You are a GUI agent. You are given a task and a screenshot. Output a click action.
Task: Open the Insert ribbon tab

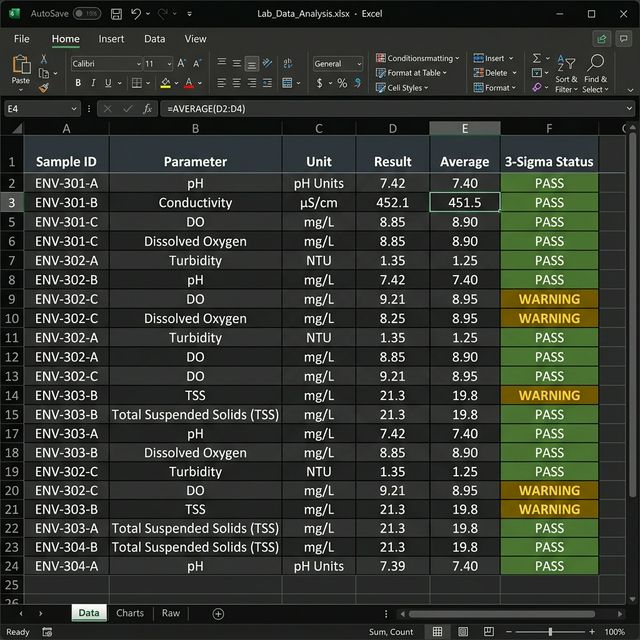tap(111, 39)
